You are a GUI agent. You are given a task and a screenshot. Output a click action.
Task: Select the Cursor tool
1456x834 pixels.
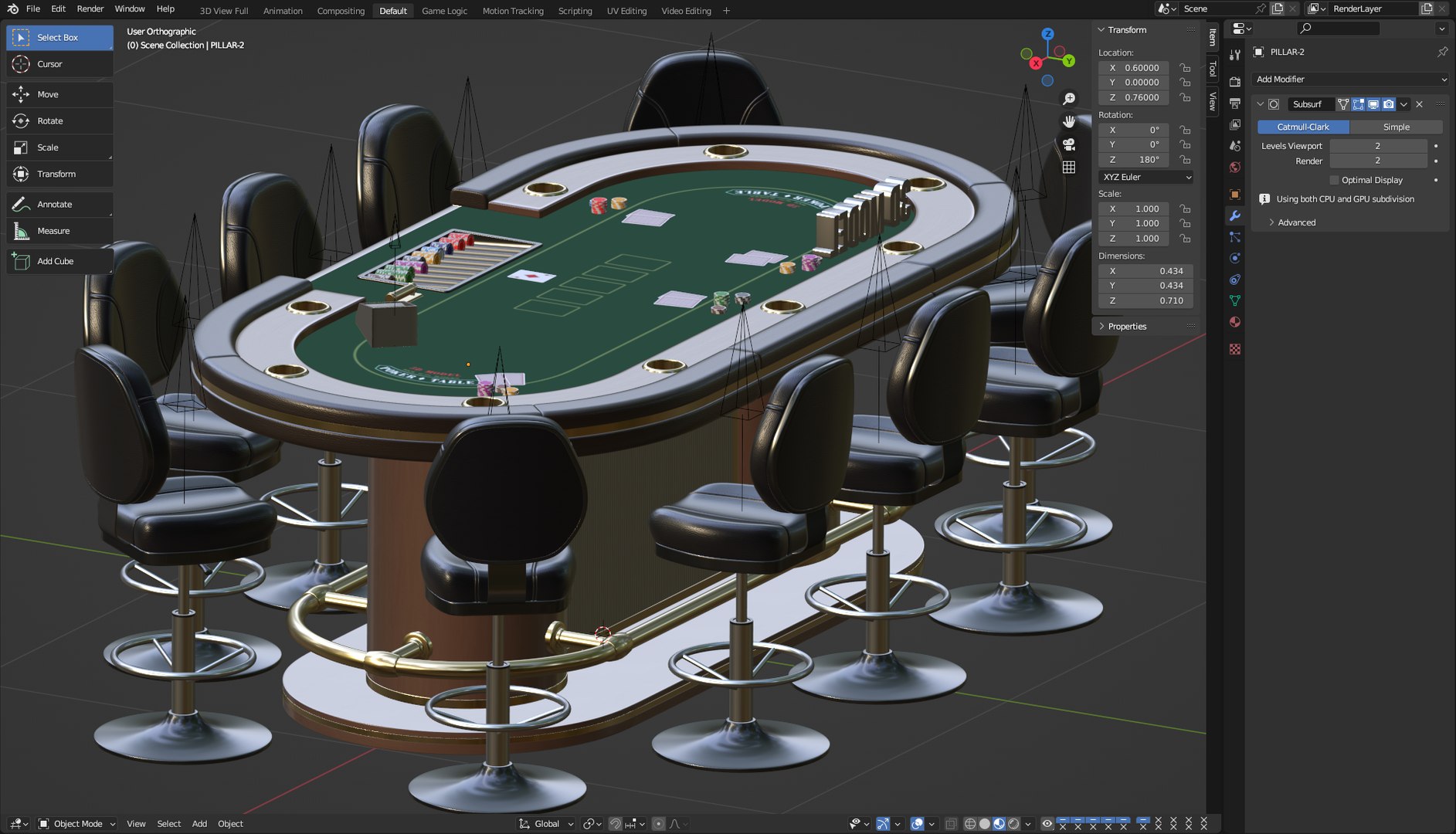(59, 64)
